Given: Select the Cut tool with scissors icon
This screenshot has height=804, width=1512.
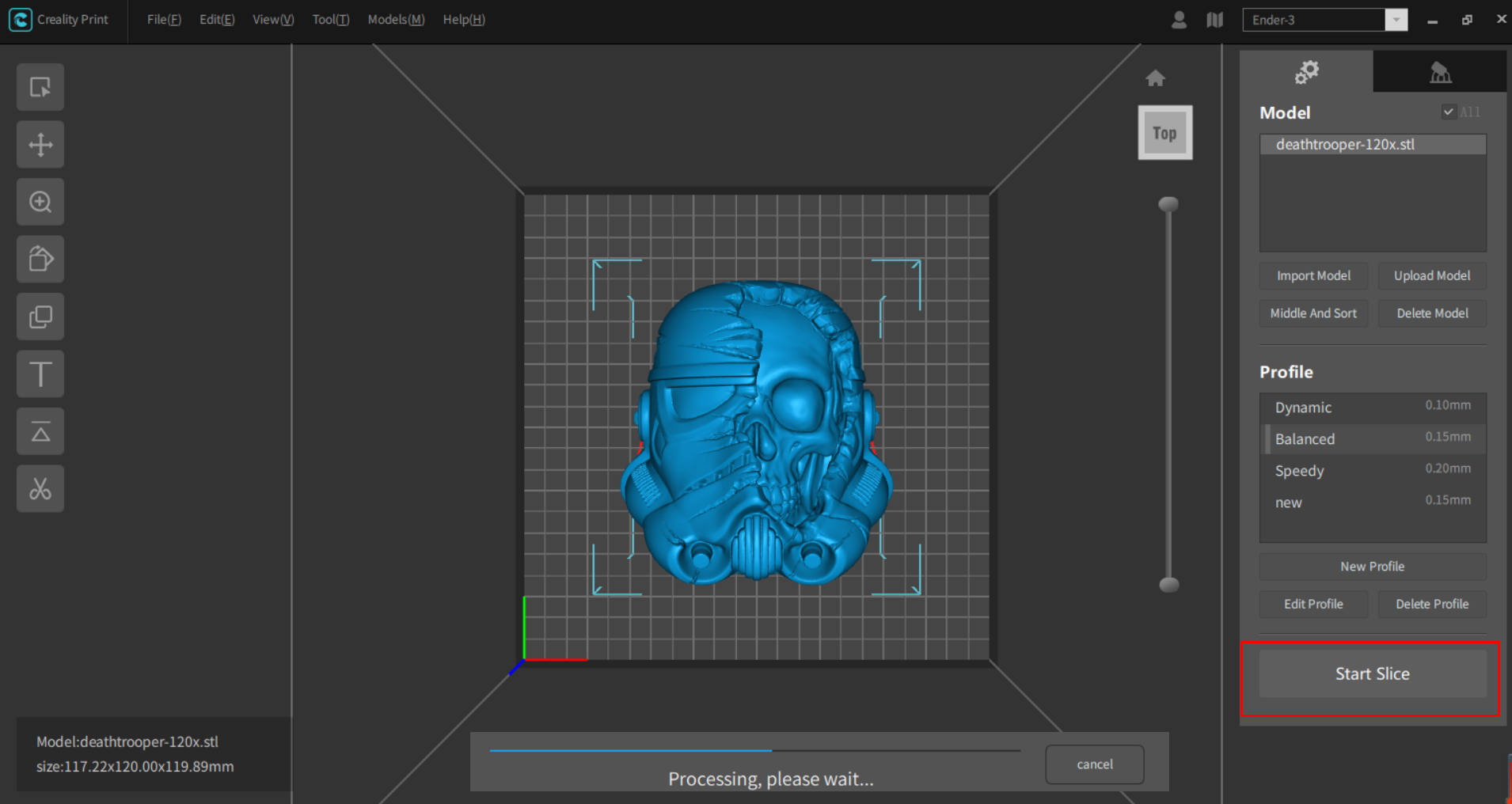Looking at the screenshot, I should (40, 488).
